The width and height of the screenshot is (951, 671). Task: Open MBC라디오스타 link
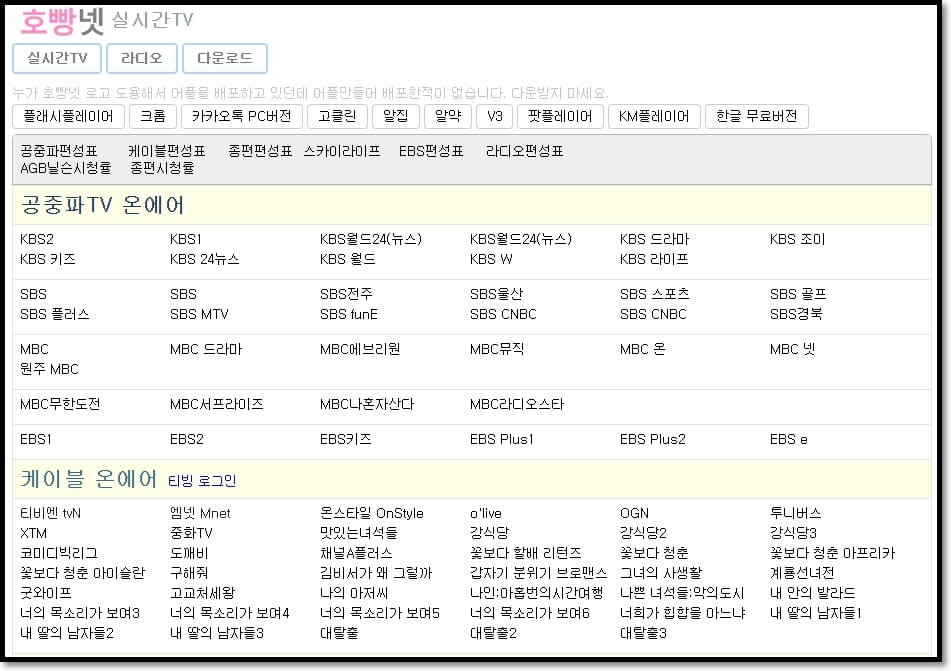coord(517,404)
